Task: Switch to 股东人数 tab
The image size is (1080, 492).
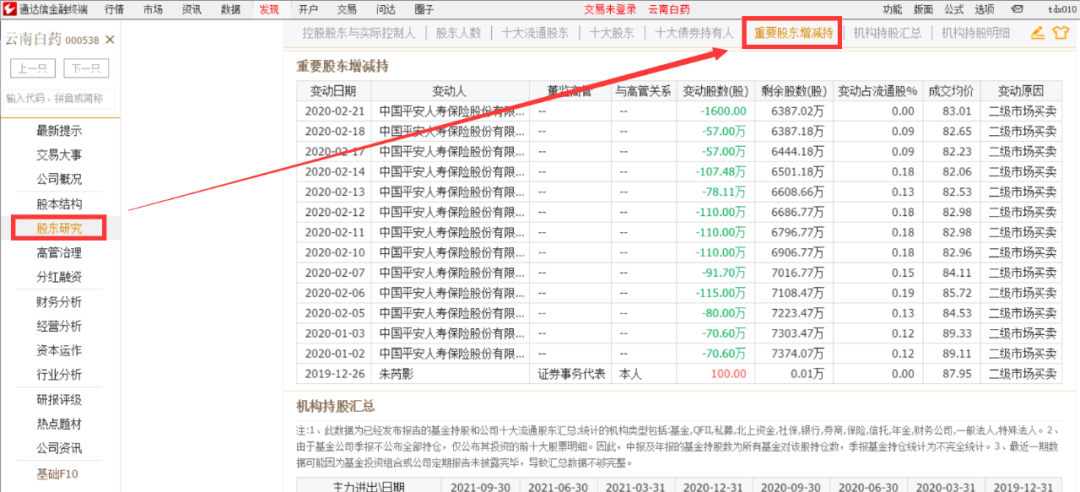Action: pyautogui.click(x=458, y=32)
